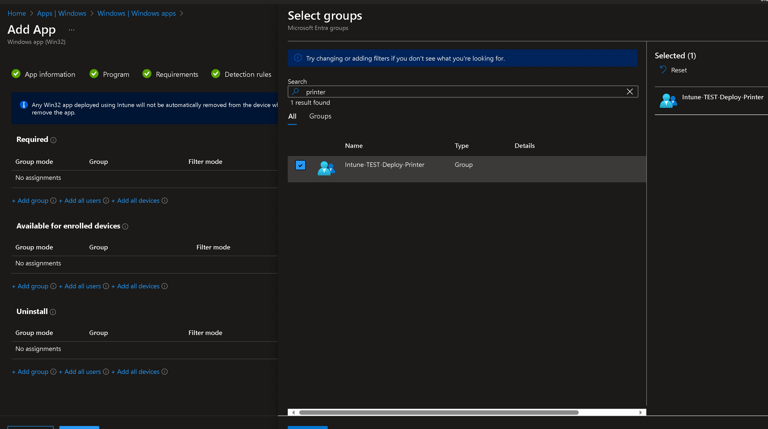
Task: Sort results by the Name column header
Action: click(x=354, y=146)
